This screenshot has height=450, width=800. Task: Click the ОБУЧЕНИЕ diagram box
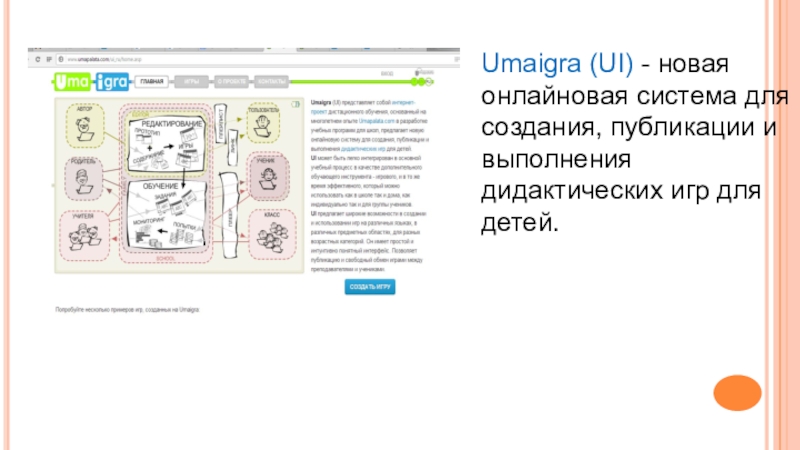pyautogui.click(x=167, y=215)
